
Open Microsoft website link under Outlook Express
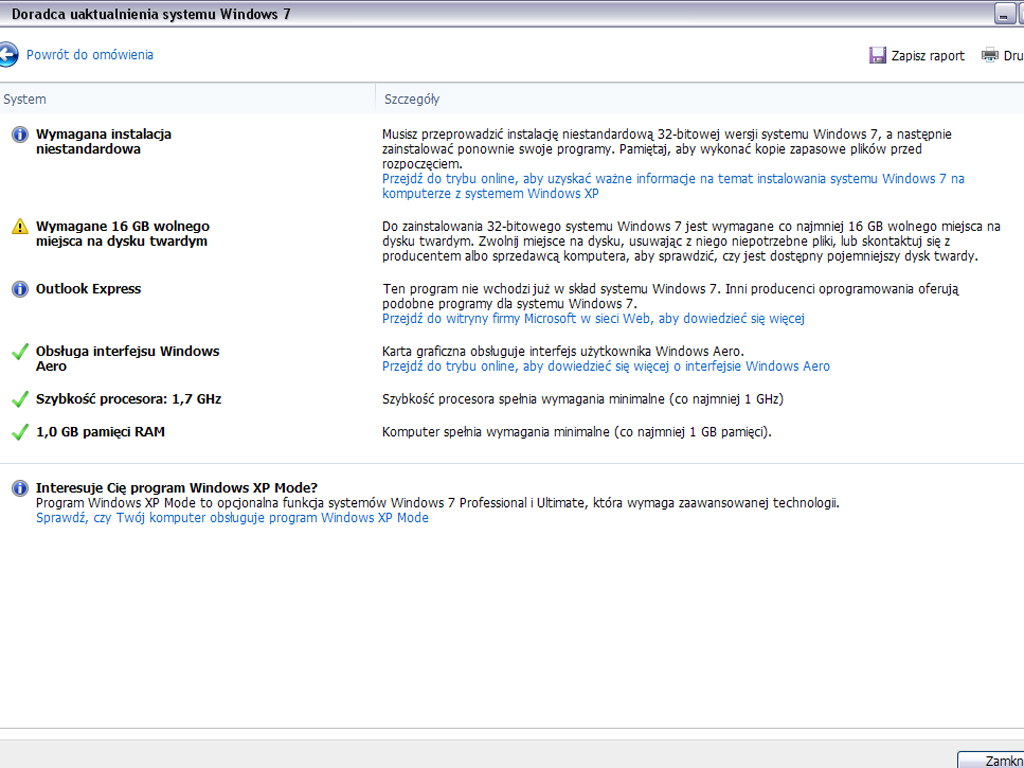click(593, 319)
